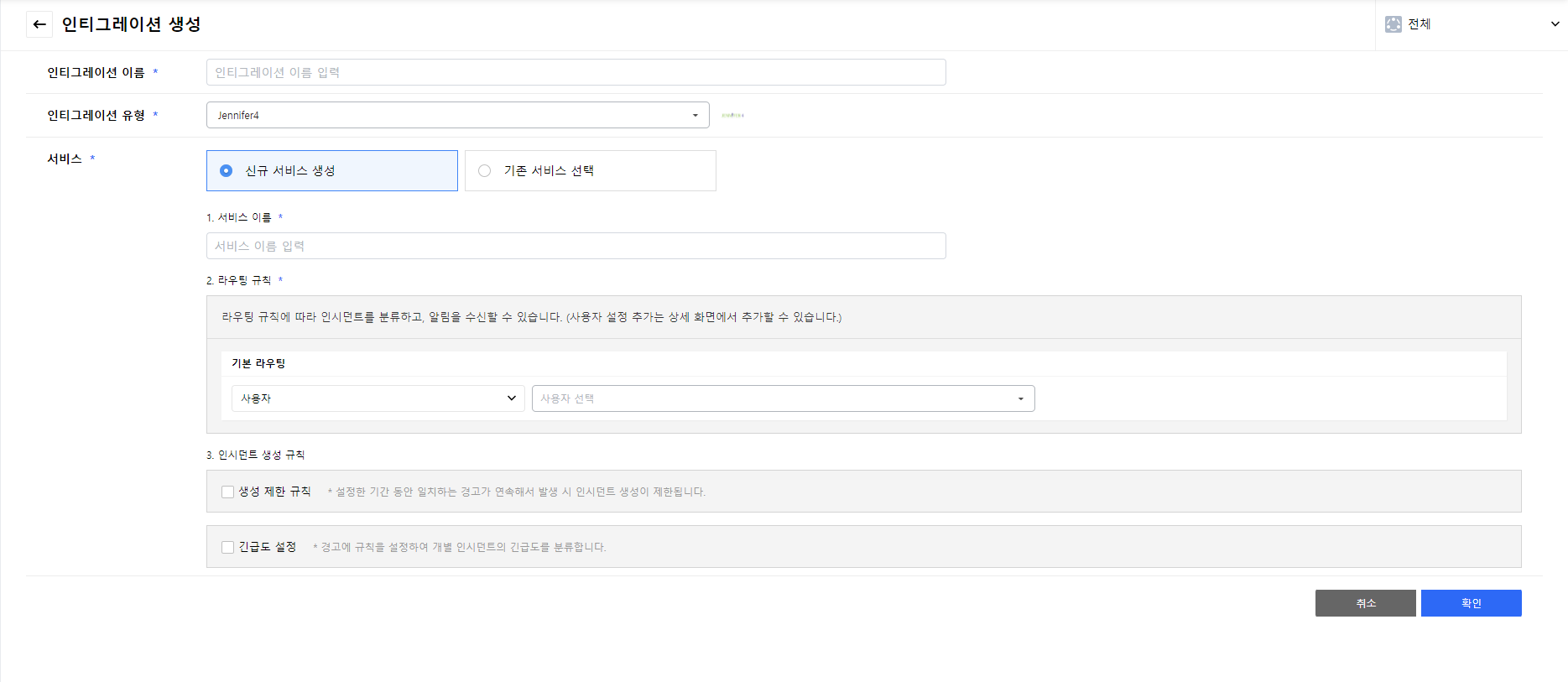1568x682 pixels.
Task: Select the 기존 서비스 선택 radio option
Action: 485,171
